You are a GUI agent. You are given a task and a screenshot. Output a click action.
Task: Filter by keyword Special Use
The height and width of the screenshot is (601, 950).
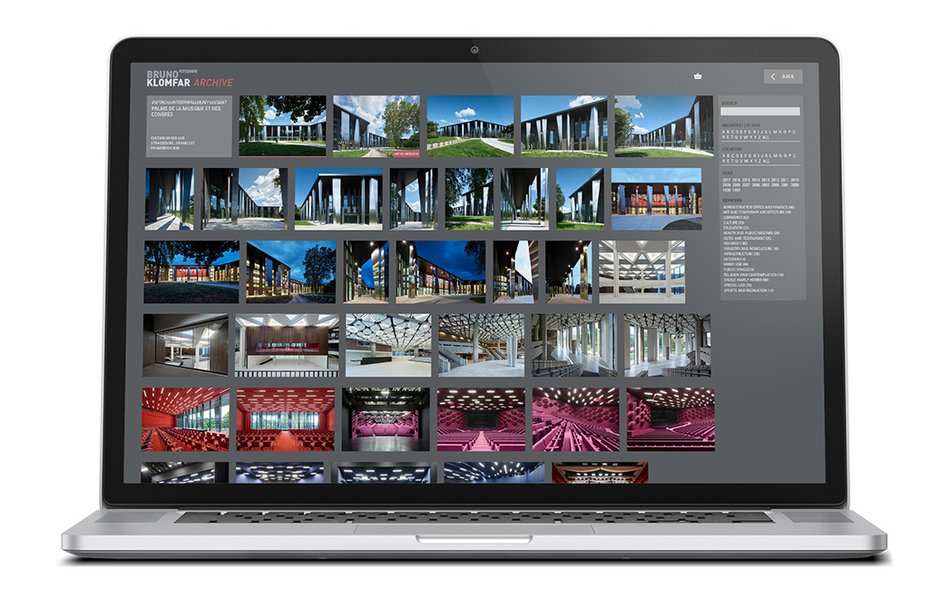click(x=737, y=285)
